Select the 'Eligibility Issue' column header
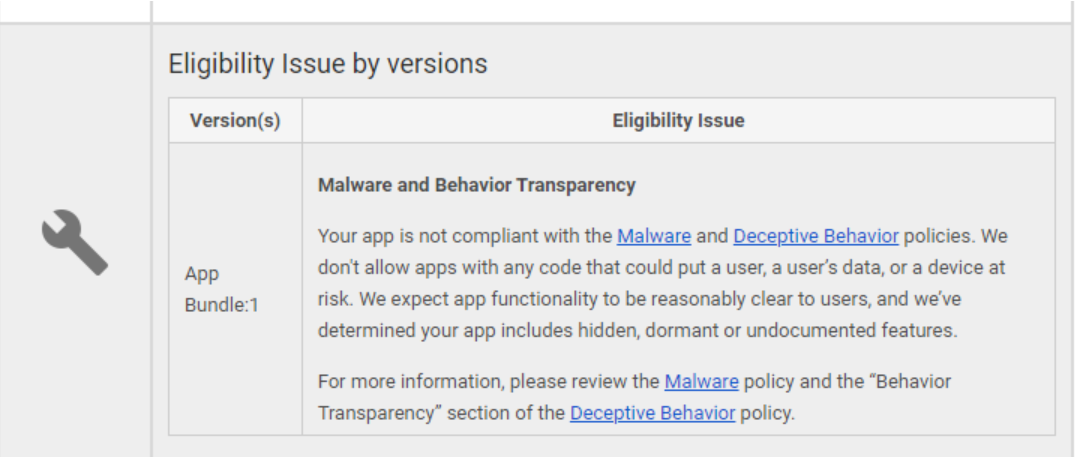 (x=678, y=121)
